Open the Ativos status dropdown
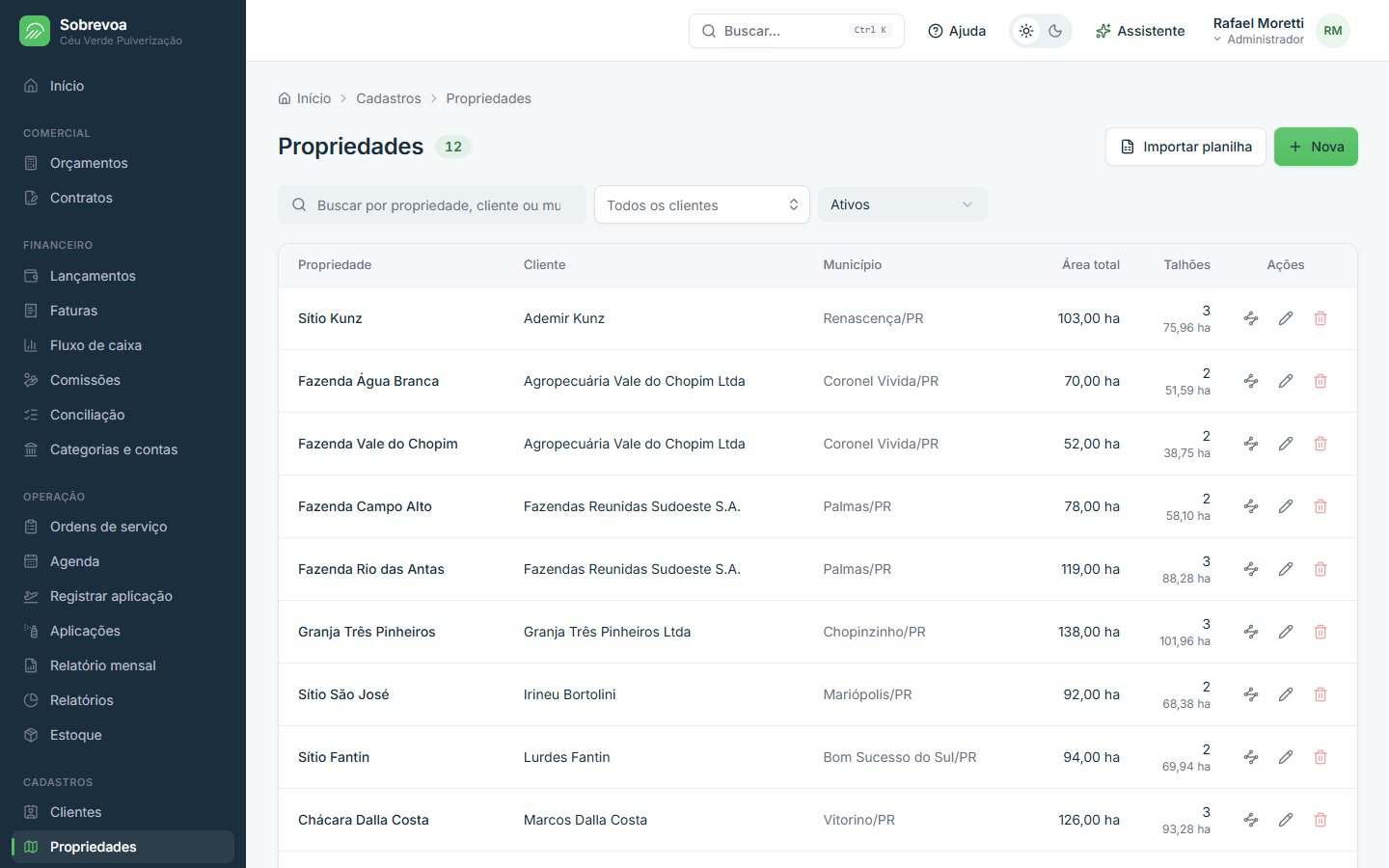 pyautogui.click(x=902, y=204)
